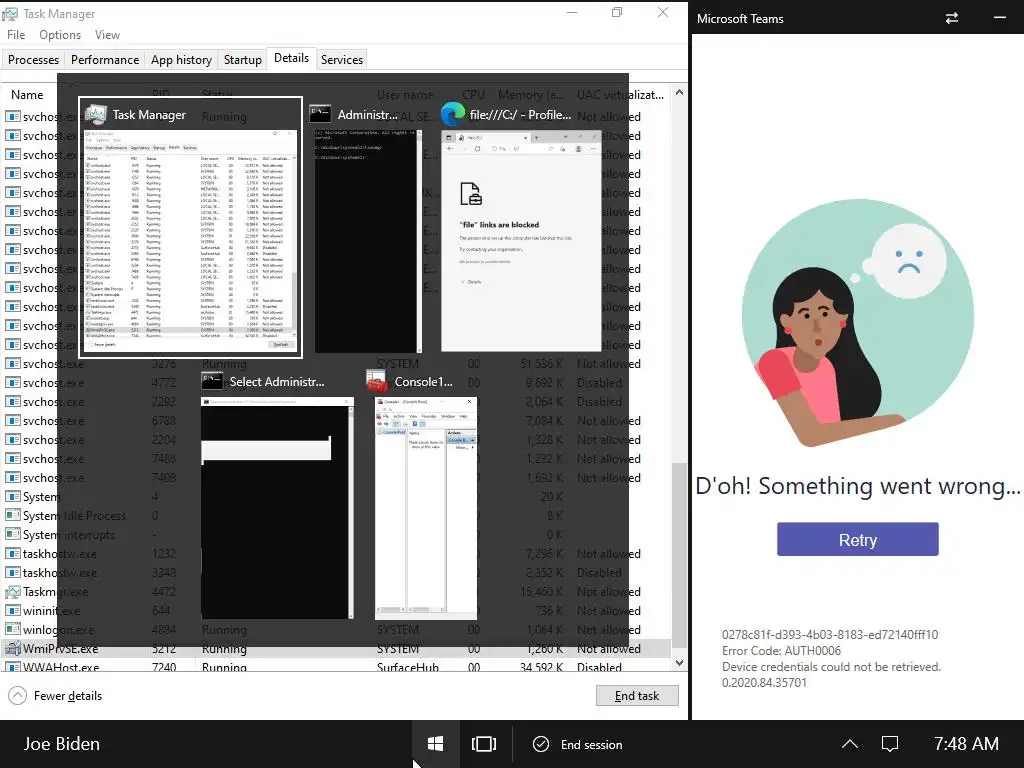The height and width of the screenshot is (768, 1024).
Task: Switch to the Startup tab
Action: pos(242,59)
